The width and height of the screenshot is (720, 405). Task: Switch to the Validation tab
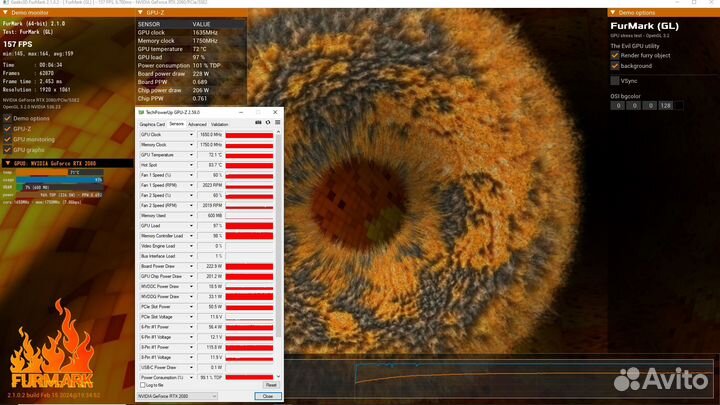tap(219, 124)
